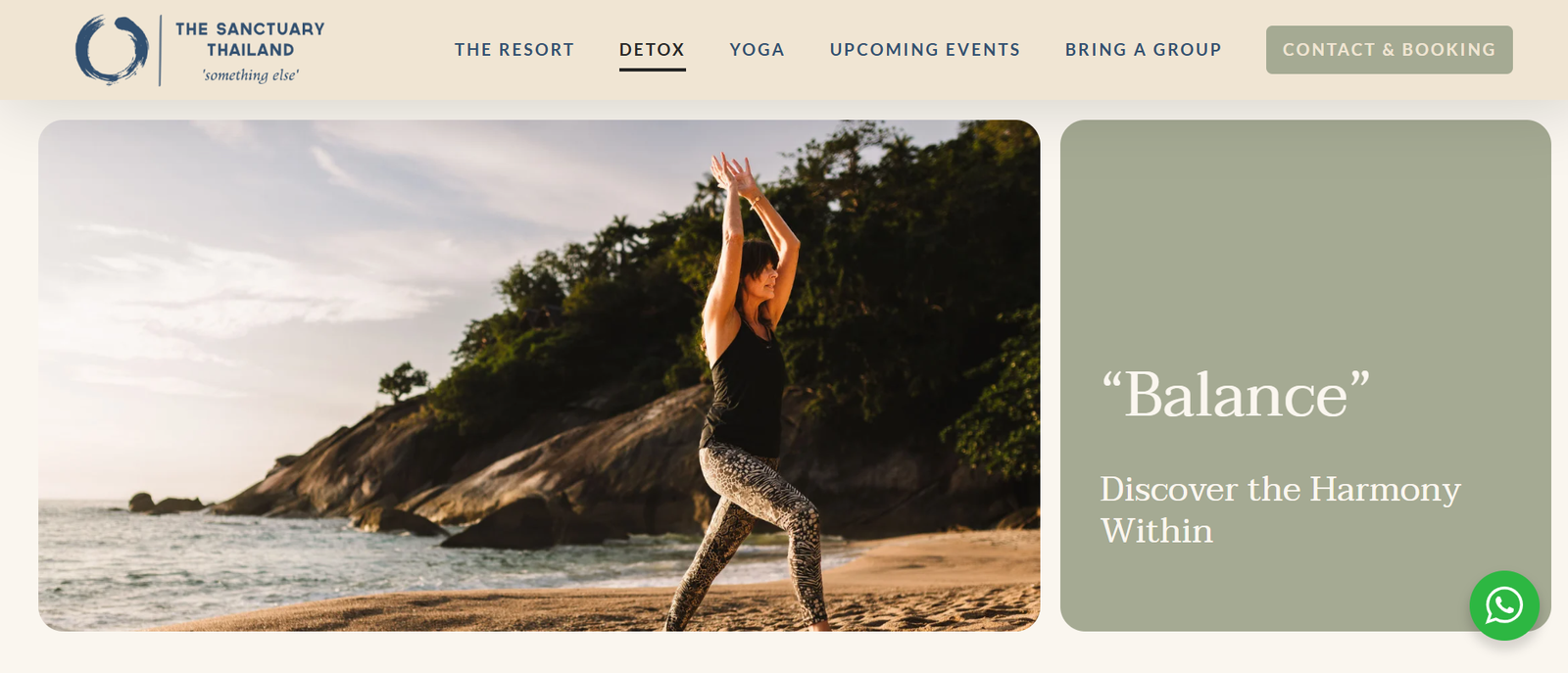
Task: Click the lone tree on the rocky headland
Action: (402, 381)
